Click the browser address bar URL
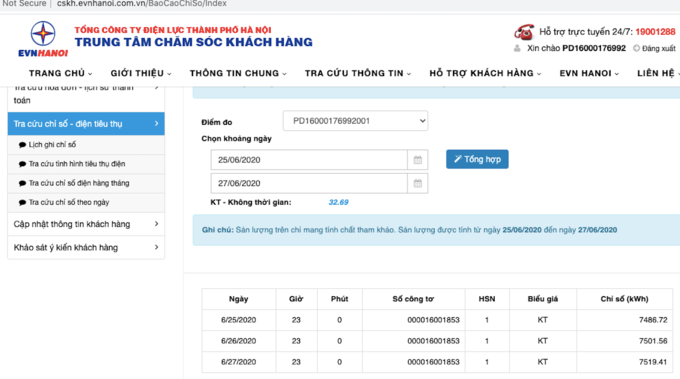 click(x=142, y=4)
